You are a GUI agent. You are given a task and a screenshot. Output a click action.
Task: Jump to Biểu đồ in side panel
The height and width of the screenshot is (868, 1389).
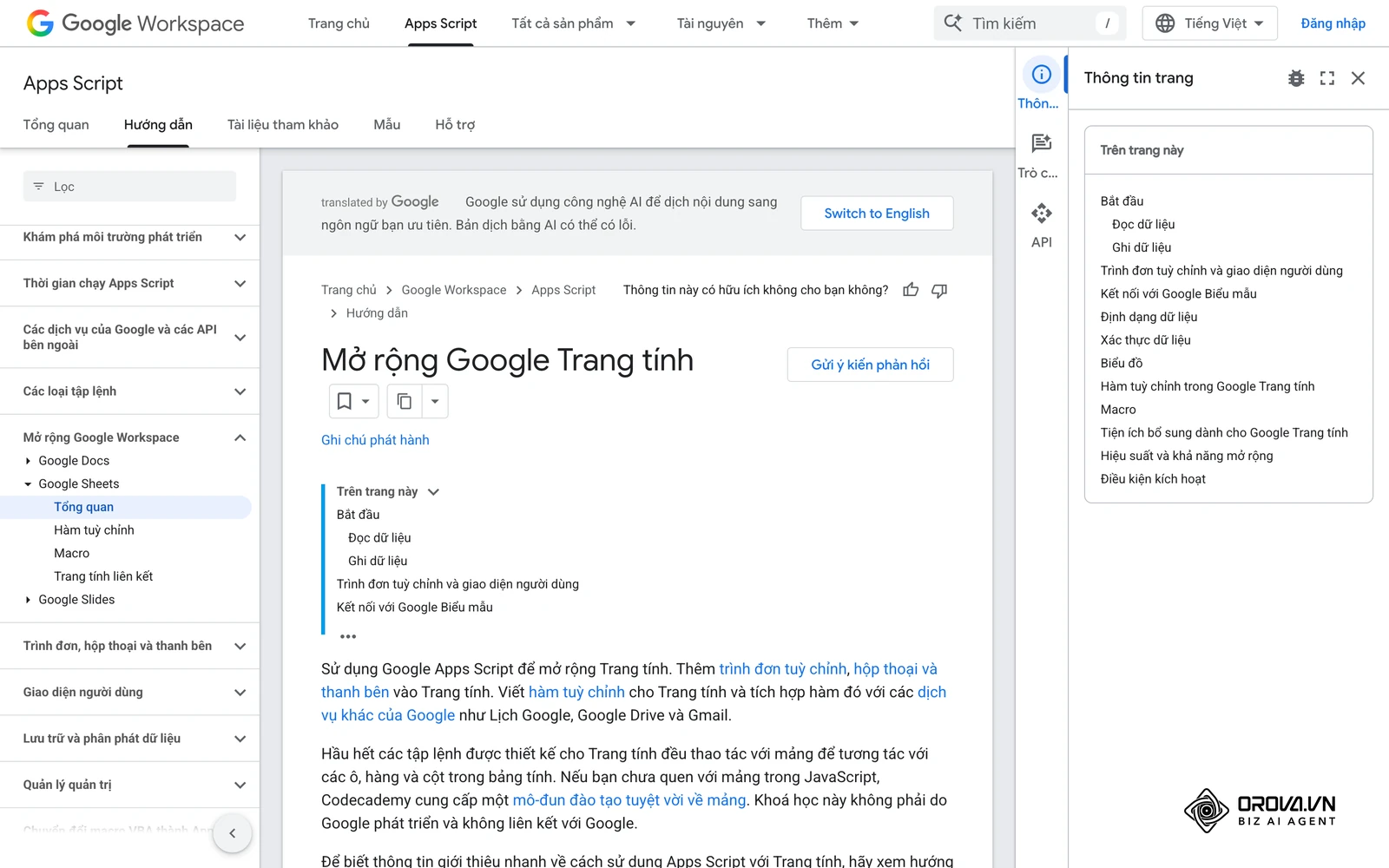pos(1122,364)
